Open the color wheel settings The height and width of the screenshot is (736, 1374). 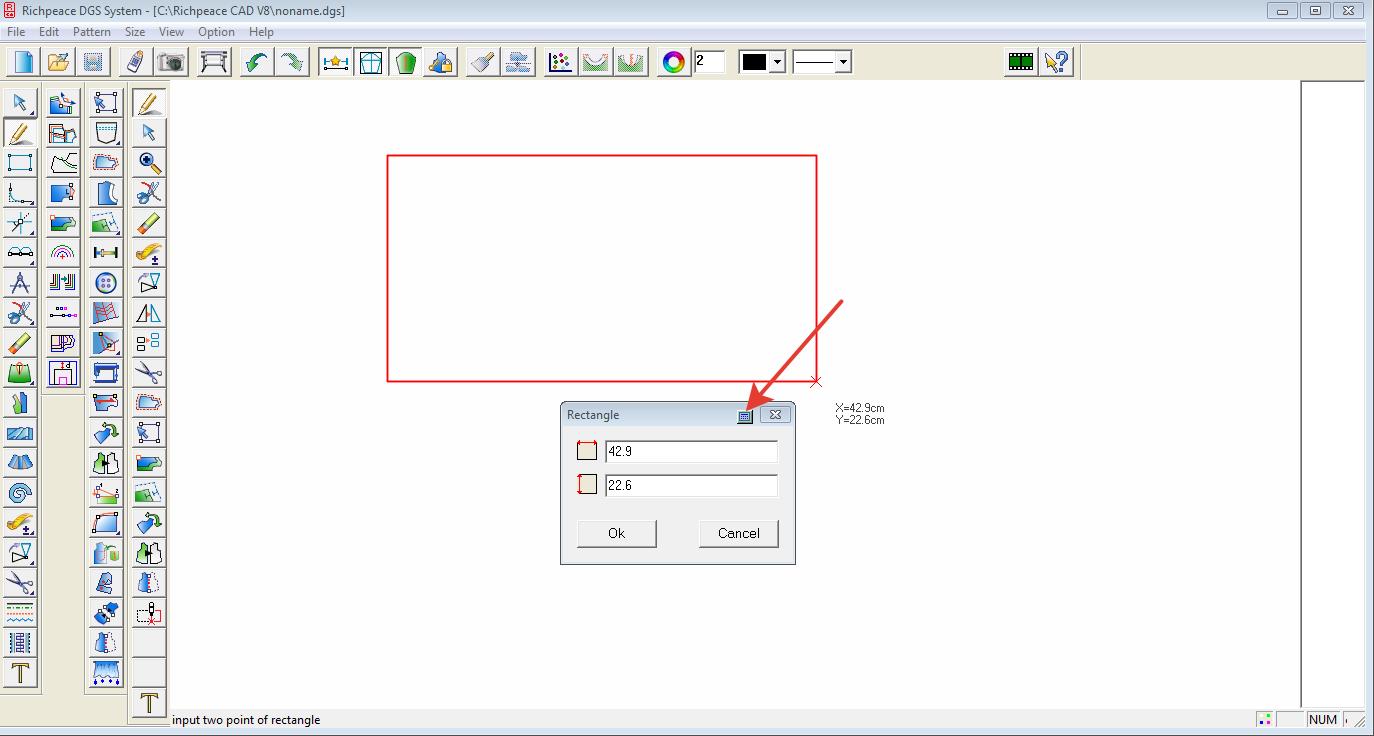tap(674, 62)
